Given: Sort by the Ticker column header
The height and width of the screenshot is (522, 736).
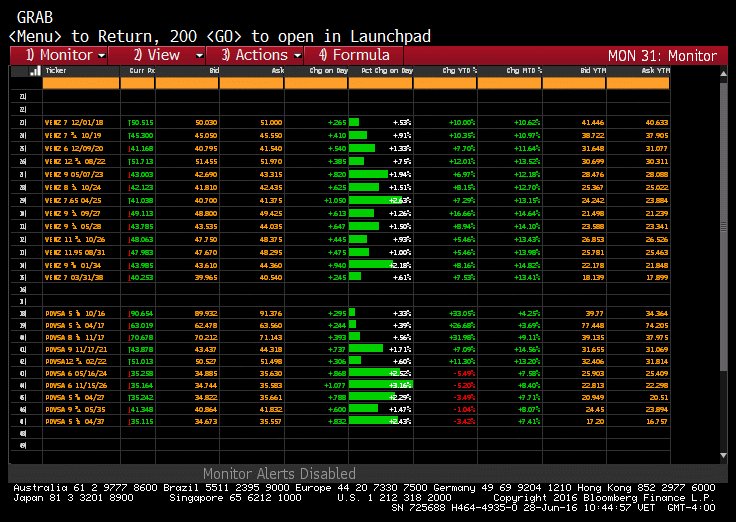Looking at the screenshot, I should tap(56, 70).
